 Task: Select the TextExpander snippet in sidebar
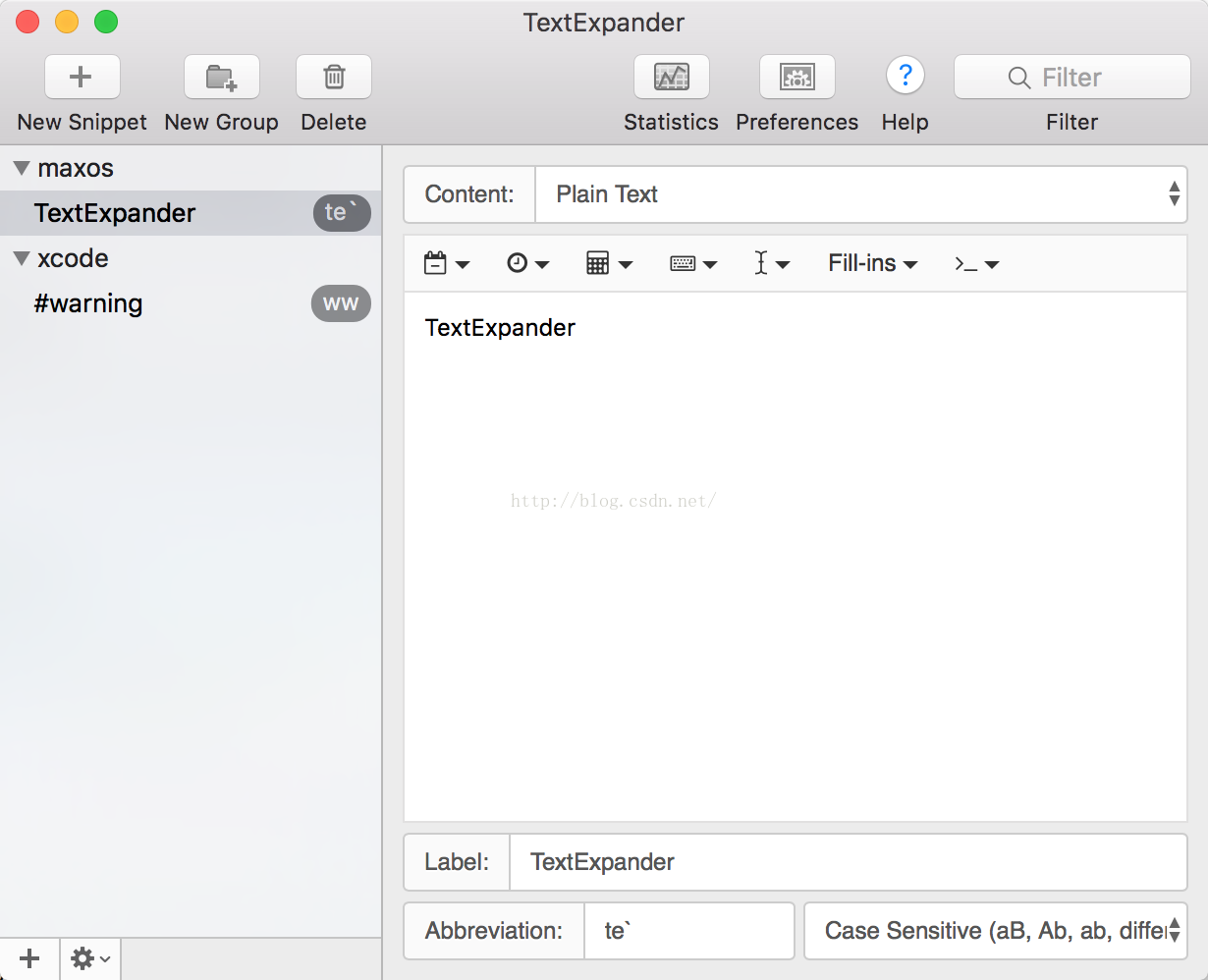pyautogui.click(x=191, y=213)
